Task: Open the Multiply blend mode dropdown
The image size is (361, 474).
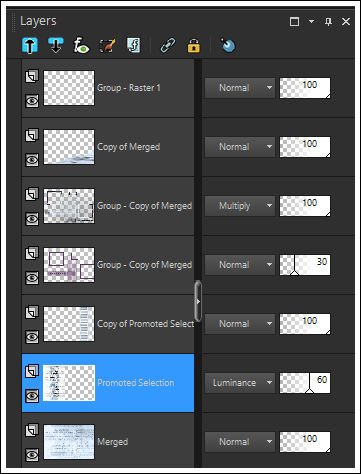Action: click(x=240, y=206)
